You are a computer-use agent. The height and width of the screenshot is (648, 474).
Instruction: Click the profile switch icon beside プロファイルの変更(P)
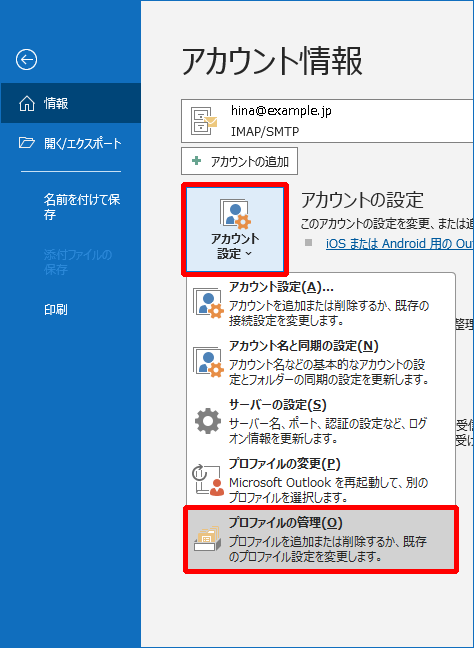click(x=208, y=480)
